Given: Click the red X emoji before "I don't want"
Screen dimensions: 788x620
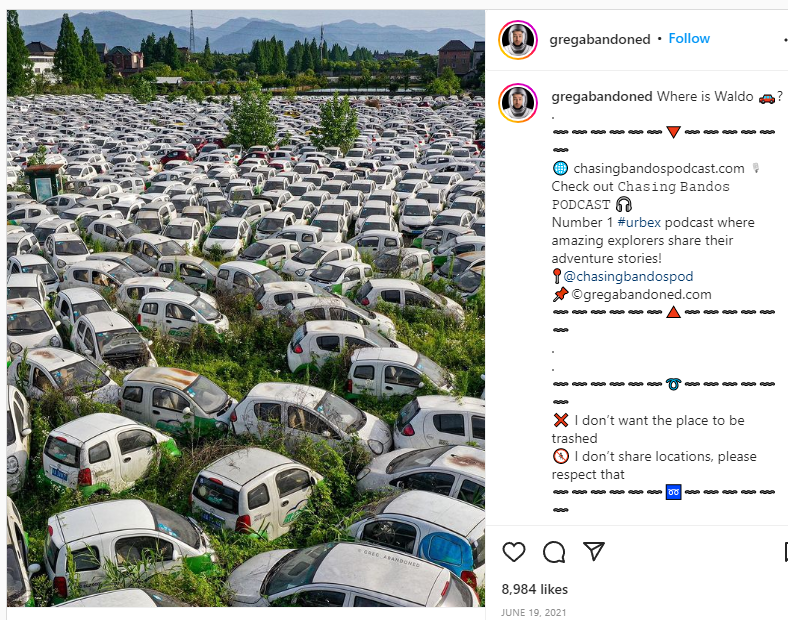Looking at the screenshot, I should click(x=560, y=420).
